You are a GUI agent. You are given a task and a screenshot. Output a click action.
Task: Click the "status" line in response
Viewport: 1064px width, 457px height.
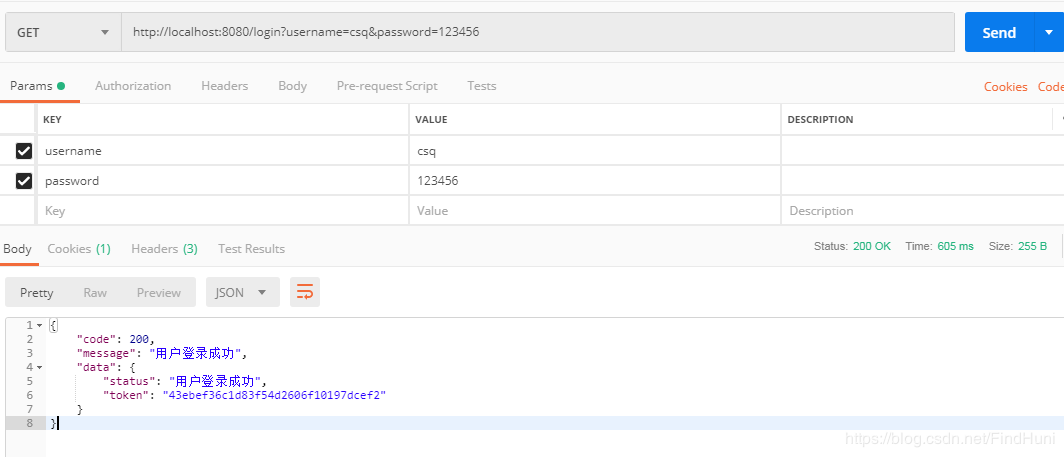[185, 382]
